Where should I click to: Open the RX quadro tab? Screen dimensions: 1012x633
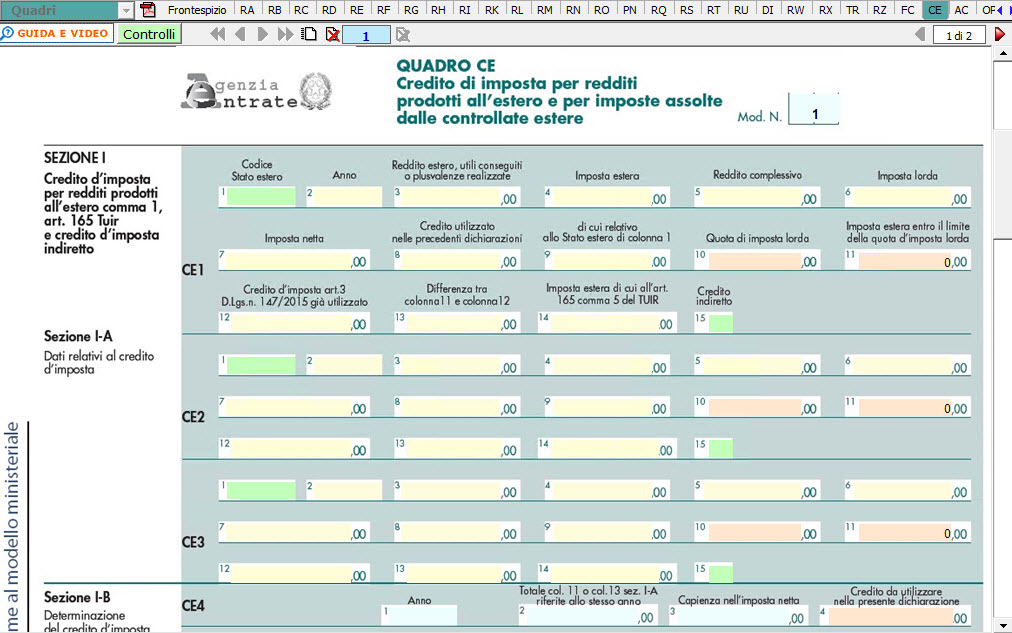pos(825,10)
